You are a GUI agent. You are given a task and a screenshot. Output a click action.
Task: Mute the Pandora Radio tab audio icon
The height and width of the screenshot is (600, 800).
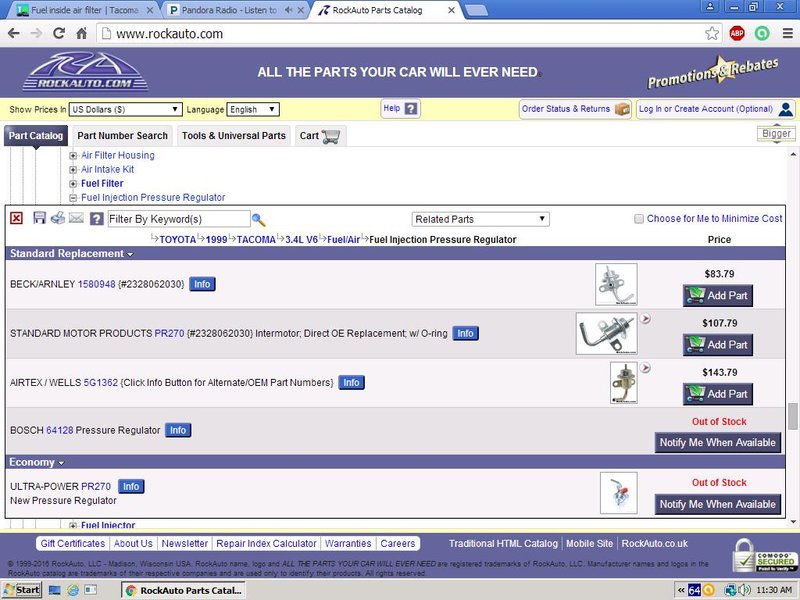pos(288,10)
